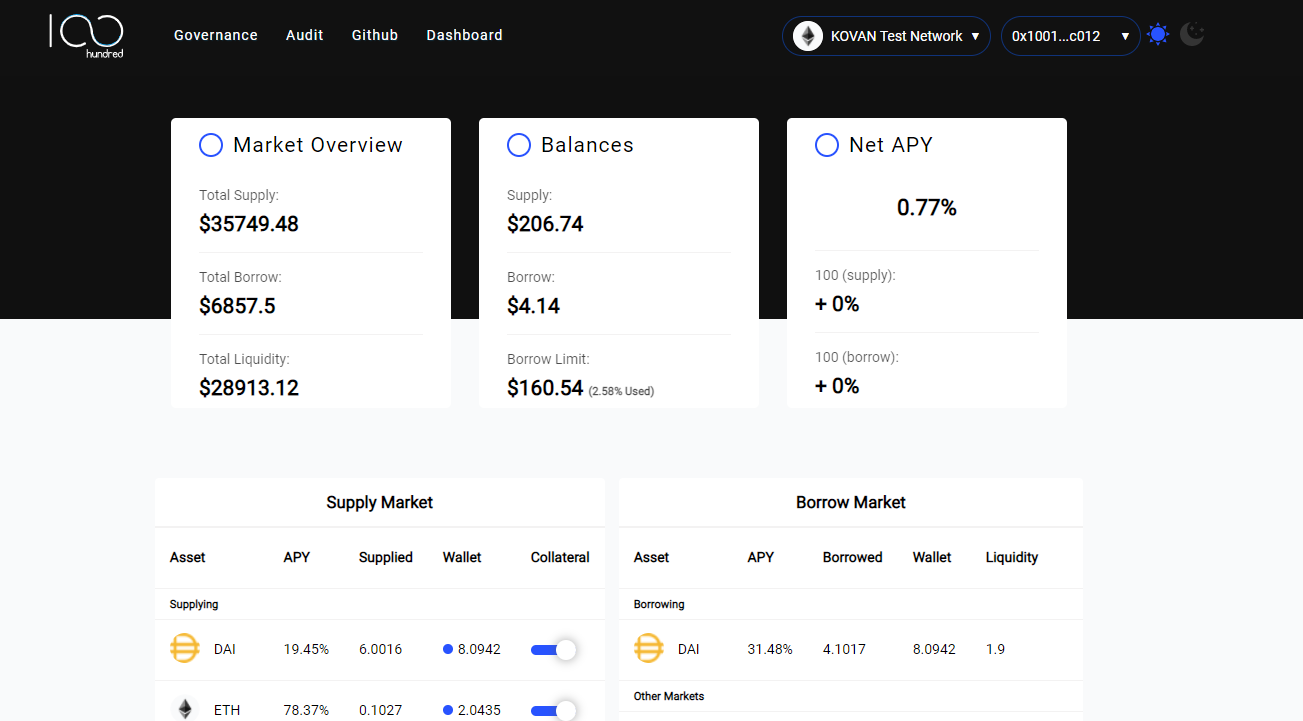Open the Governance menu item

215,35
